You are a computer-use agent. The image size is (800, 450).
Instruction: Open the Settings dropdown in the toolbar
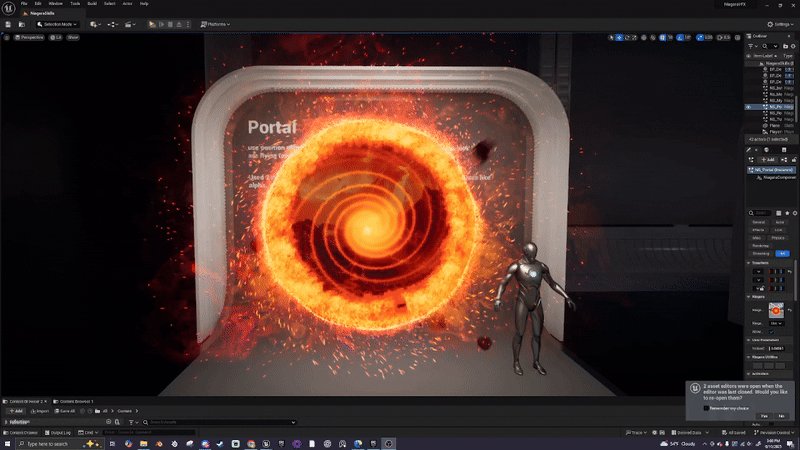pos(780,24)
